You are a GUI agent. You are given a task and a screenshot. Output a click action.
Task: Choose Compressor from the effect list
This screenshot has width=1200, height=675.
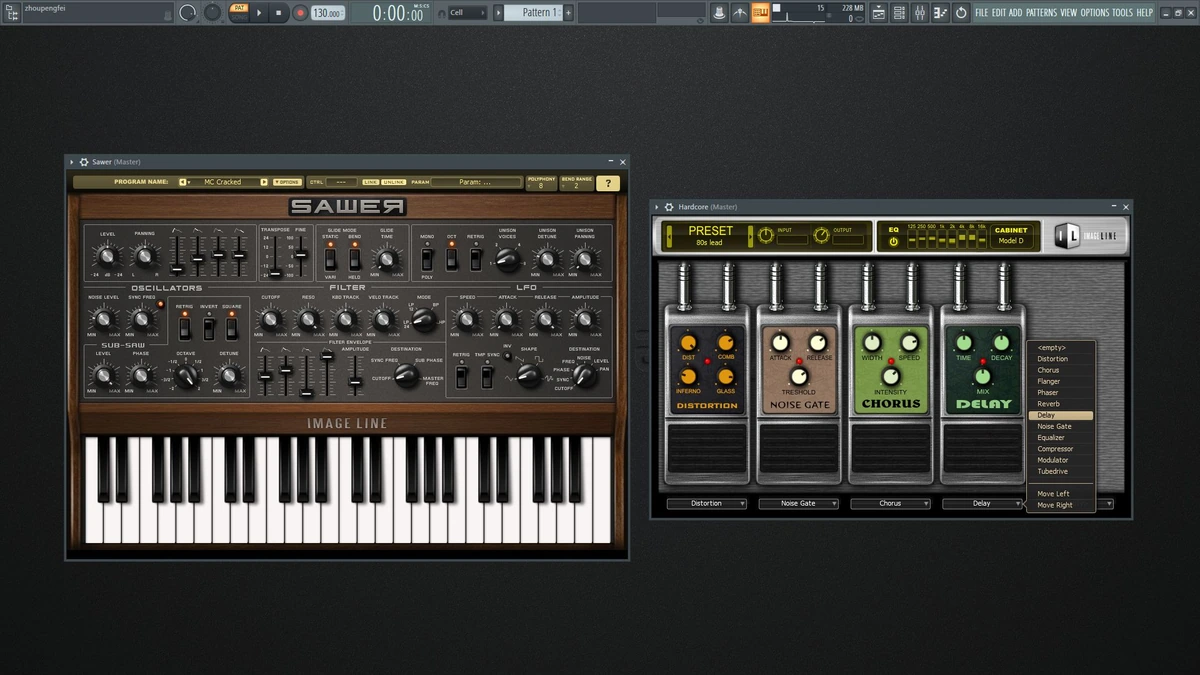(1061, 449)
